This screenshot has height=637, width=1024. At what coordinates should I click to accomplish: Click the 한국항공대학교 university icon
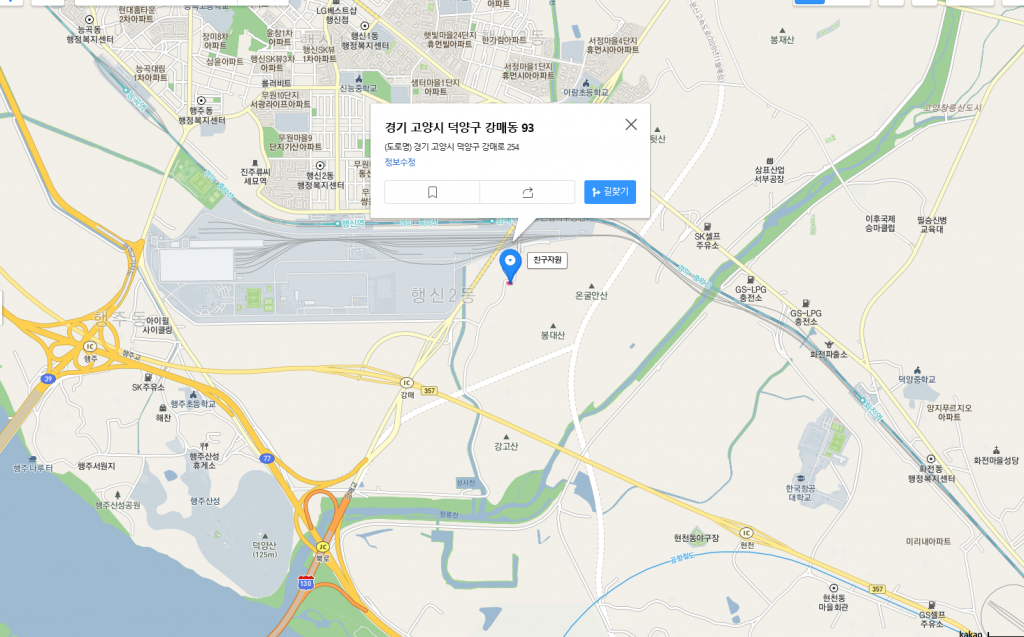[800, 478]
